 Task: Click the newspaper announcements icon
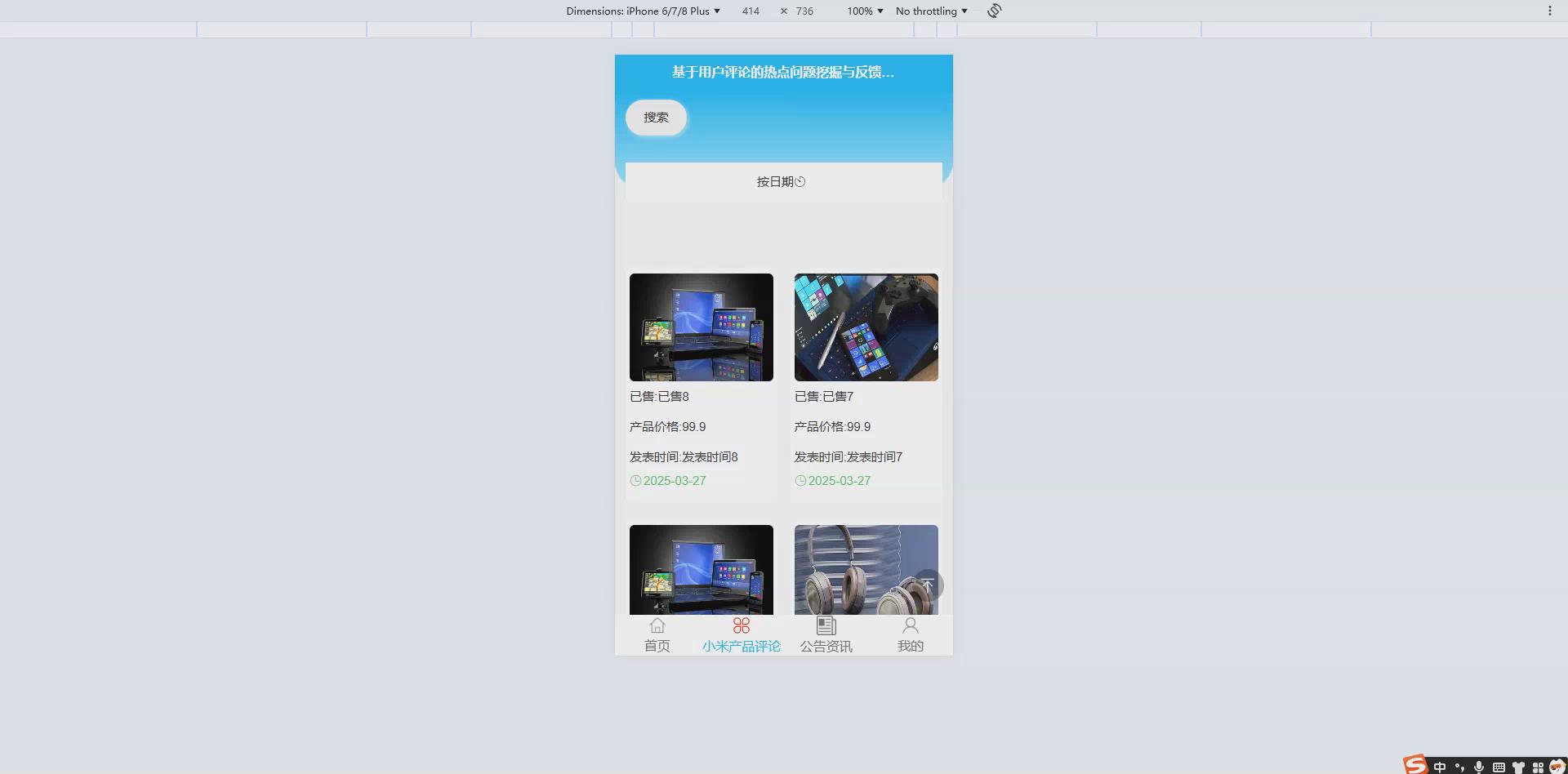click(826, 626)
